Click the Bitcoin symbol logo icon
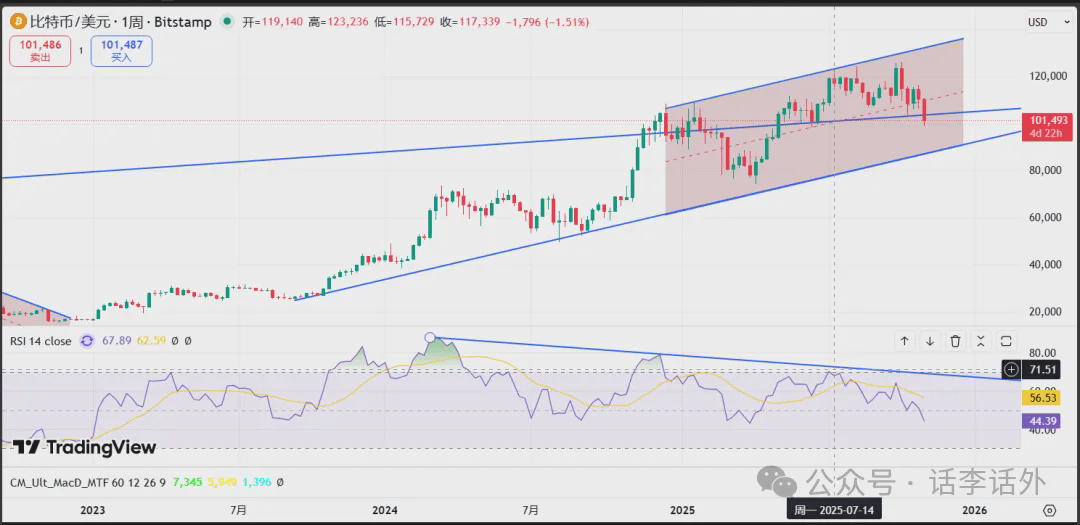Viewport: 1080px width, 525px height. point(16,21)
